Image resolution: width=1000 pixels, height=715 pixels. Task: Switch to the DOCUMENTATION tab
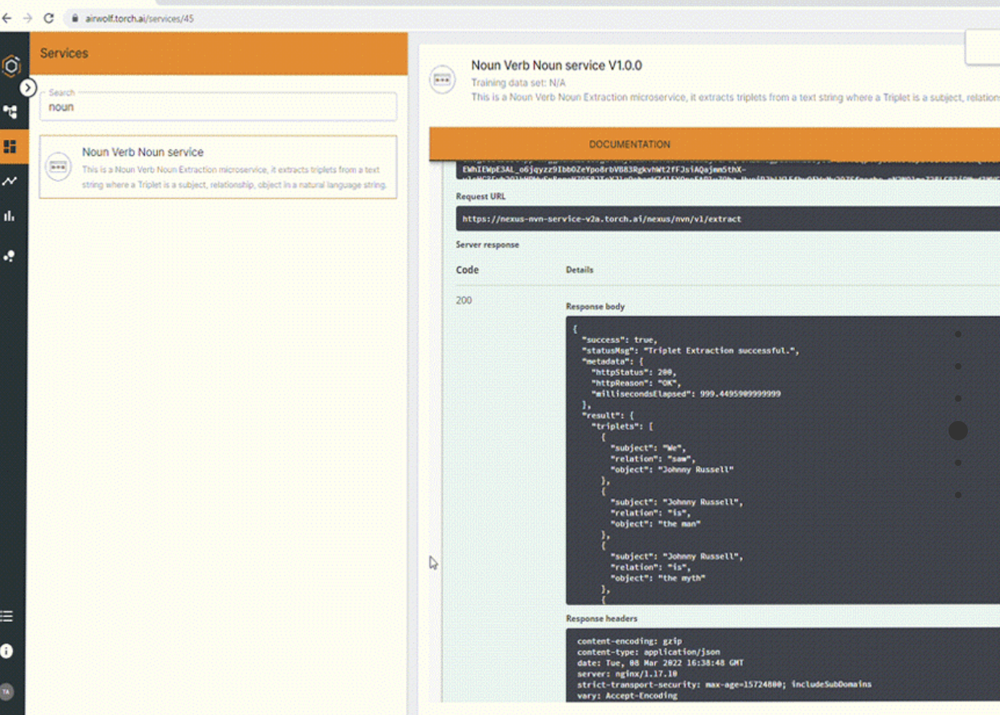629,144
